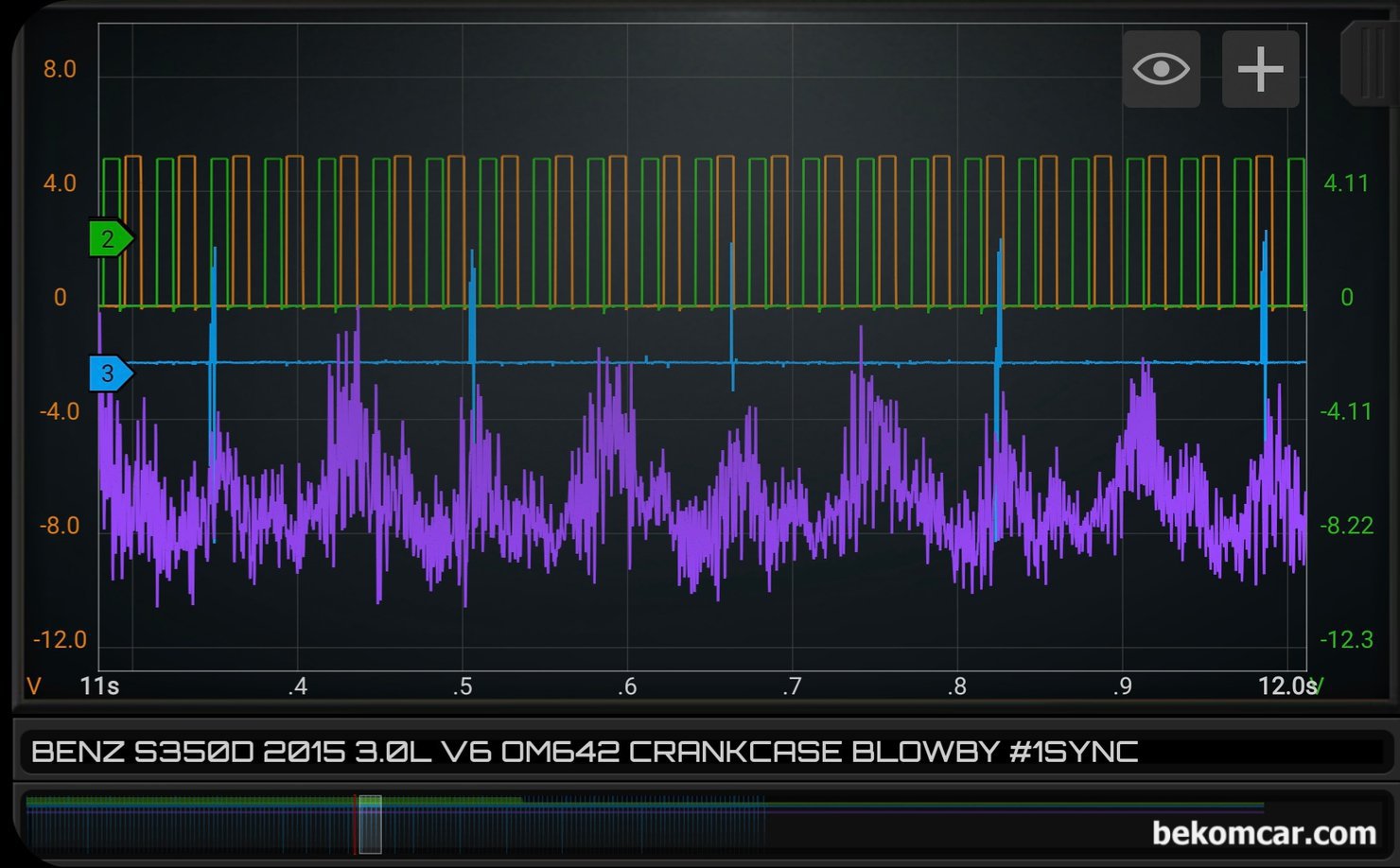1400x868 pixels.
Task: Click the 12.0s time axis label
Action: point(1286,686)
